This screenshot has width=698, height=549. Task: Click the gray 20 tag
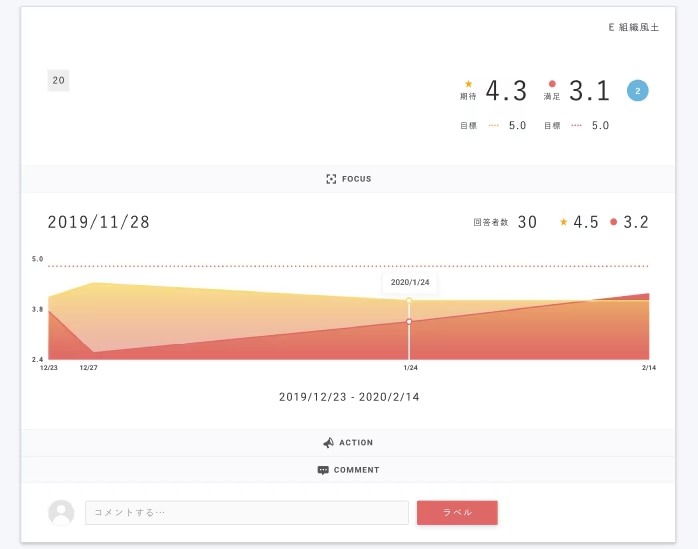58,80
